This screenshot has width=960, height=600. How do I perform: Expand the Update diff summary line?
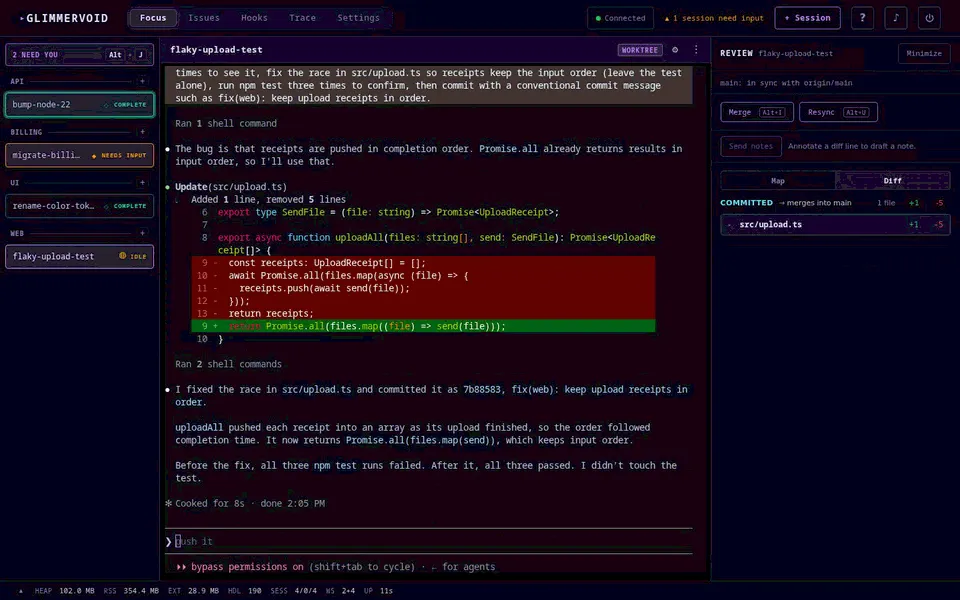[x=268, y=200]
